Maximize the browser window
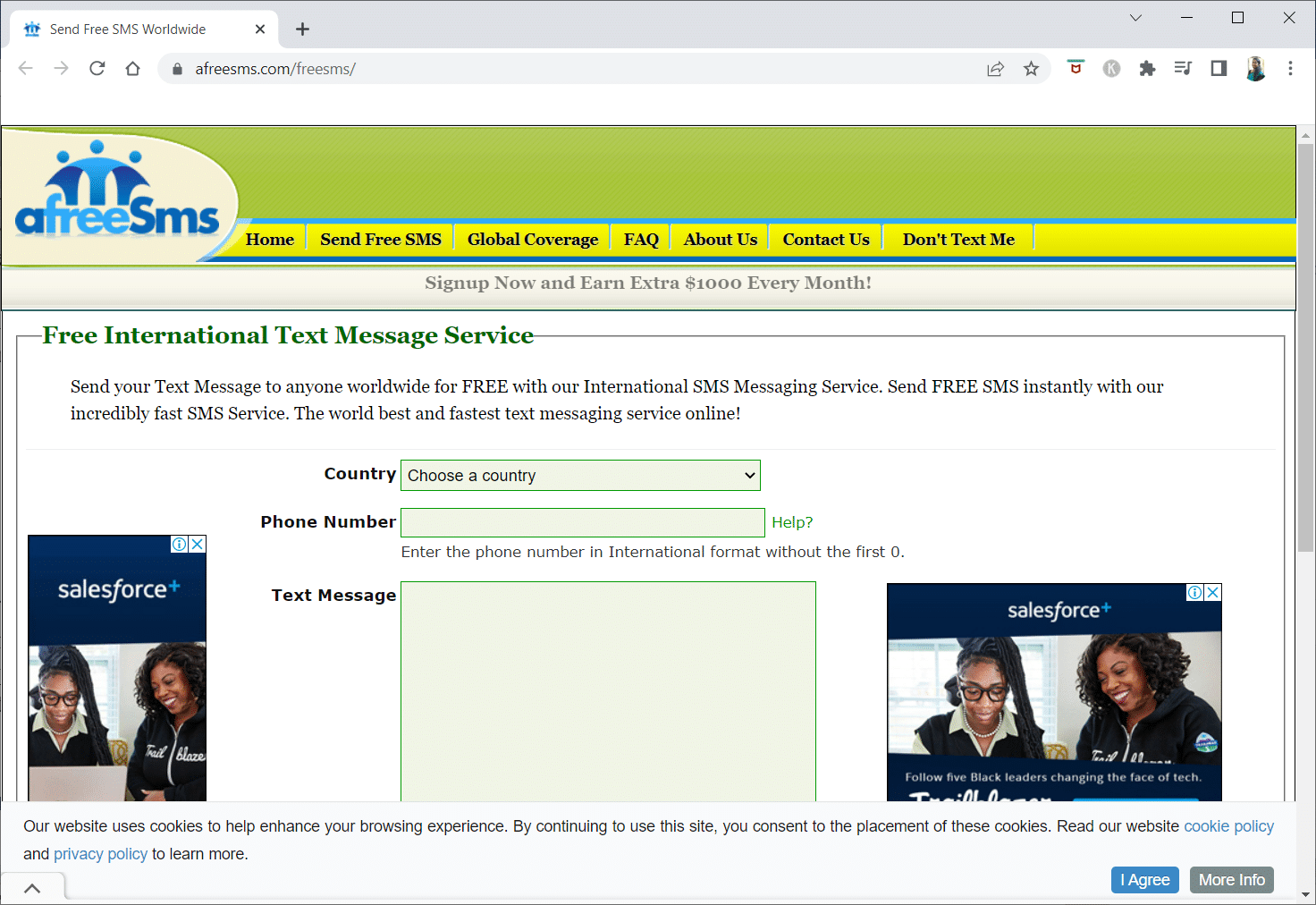 click(x=1237, y=18)
